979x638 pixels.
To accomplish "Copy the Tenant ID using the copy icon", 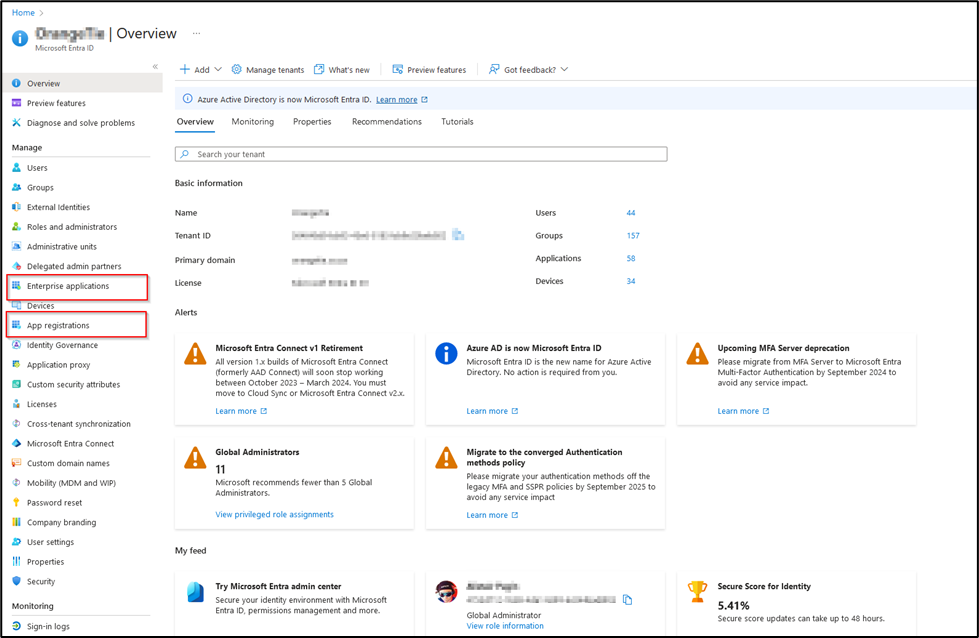I will click(x=457, y=236).
